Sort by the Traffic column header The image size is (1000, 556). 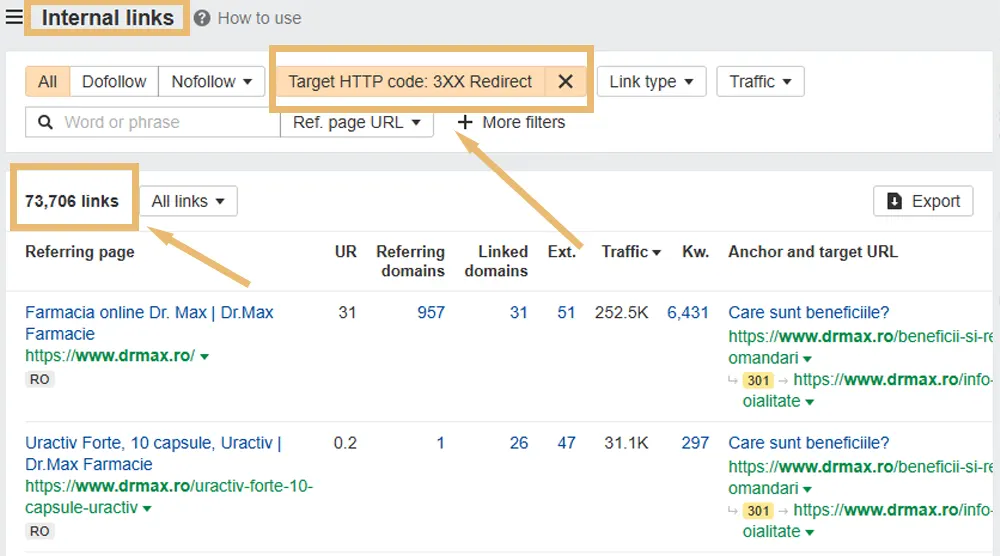[630, 252]
